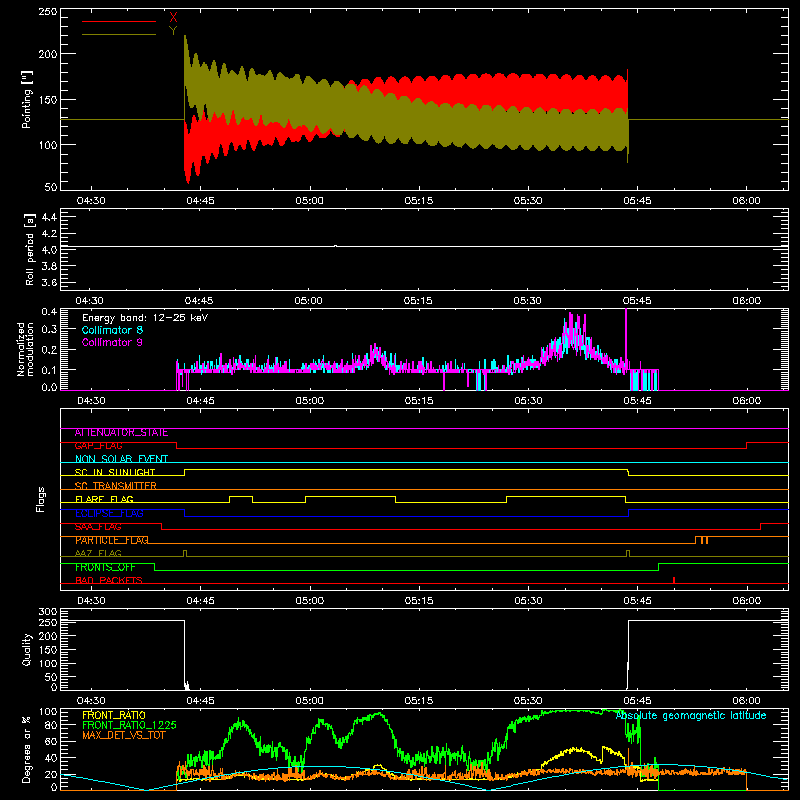Click the FLARE_FLAG label
Viewport: 800px width, 800px height.
click(x=104, y=499)
